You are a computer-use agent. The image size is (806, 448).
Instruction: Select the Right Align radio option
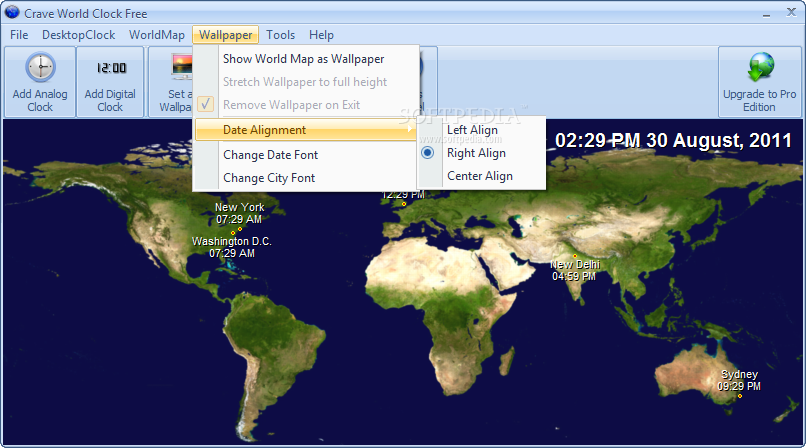click(427, 153)
